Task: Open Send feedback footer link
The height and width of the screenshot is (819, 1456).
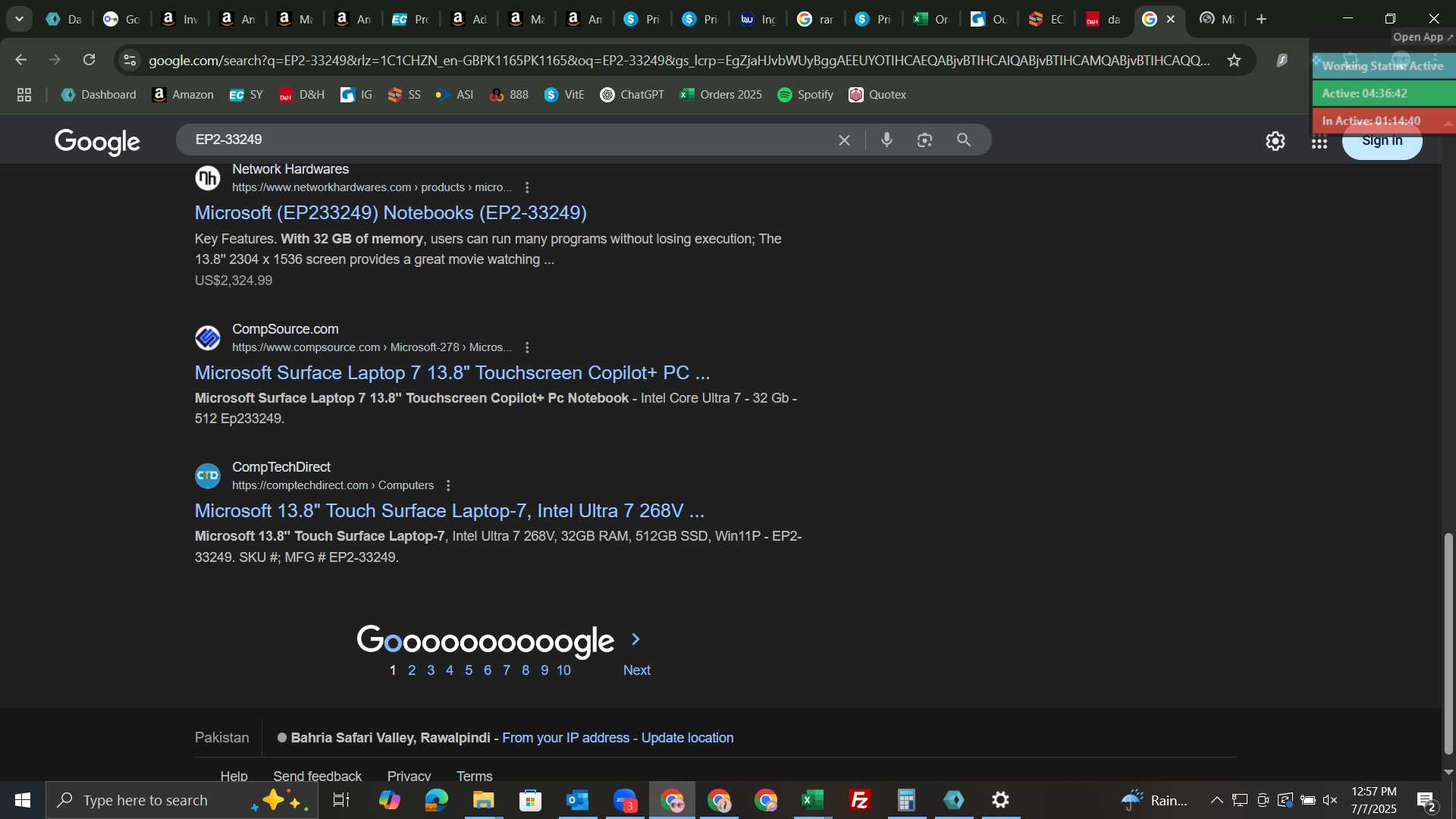Action: [x=317, y=776]
